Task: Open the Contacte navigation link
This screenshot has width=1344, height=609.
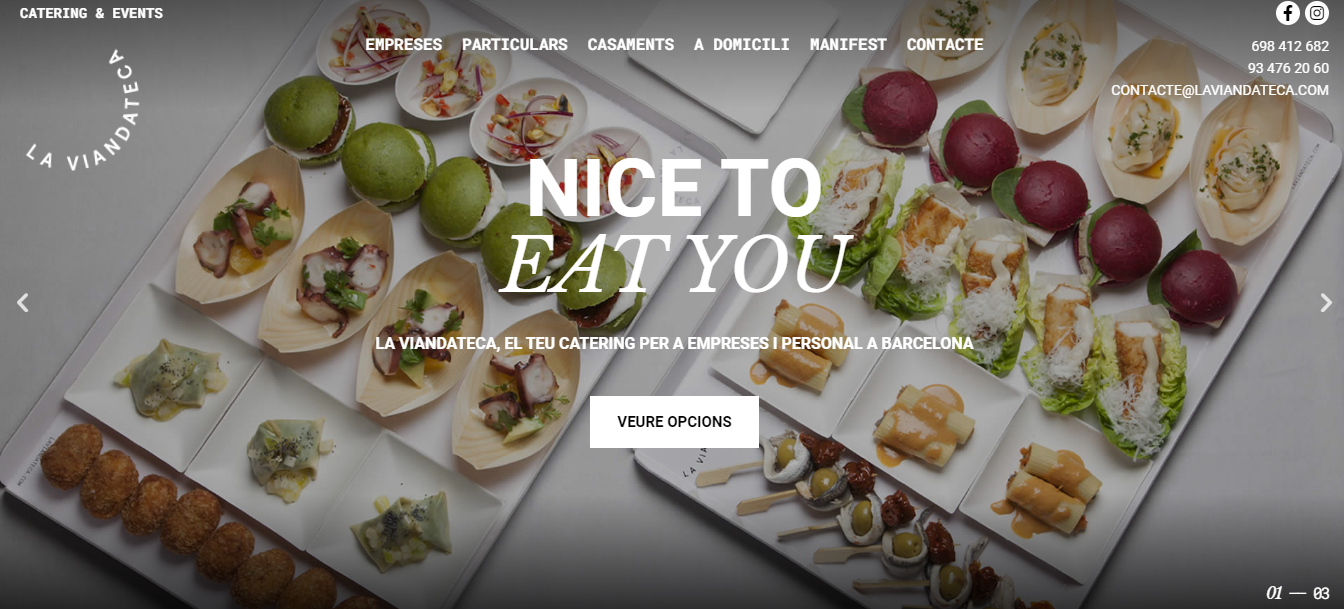Action: click(x=945, y=45)
